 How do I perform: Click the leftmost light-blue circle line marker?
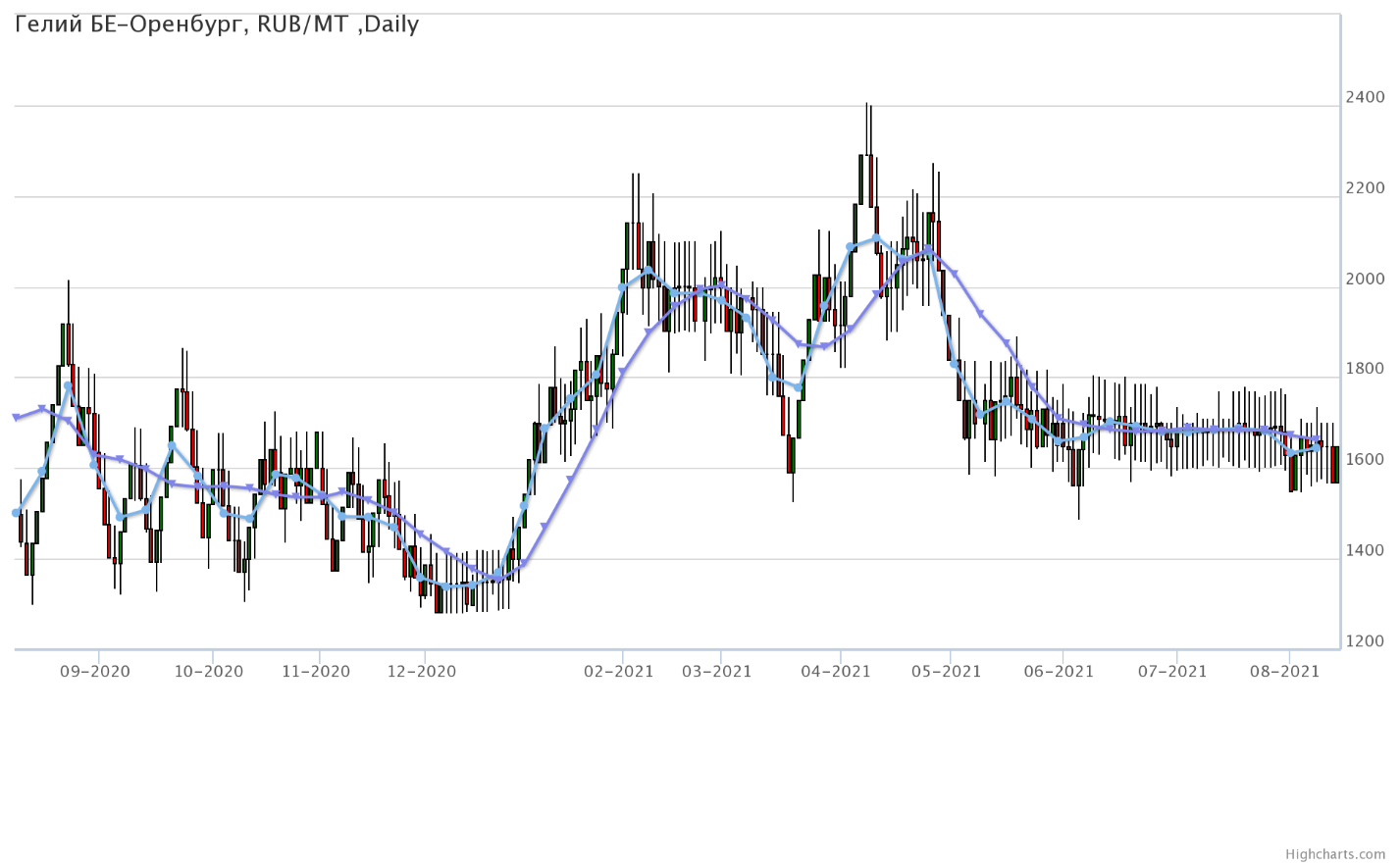16,513
